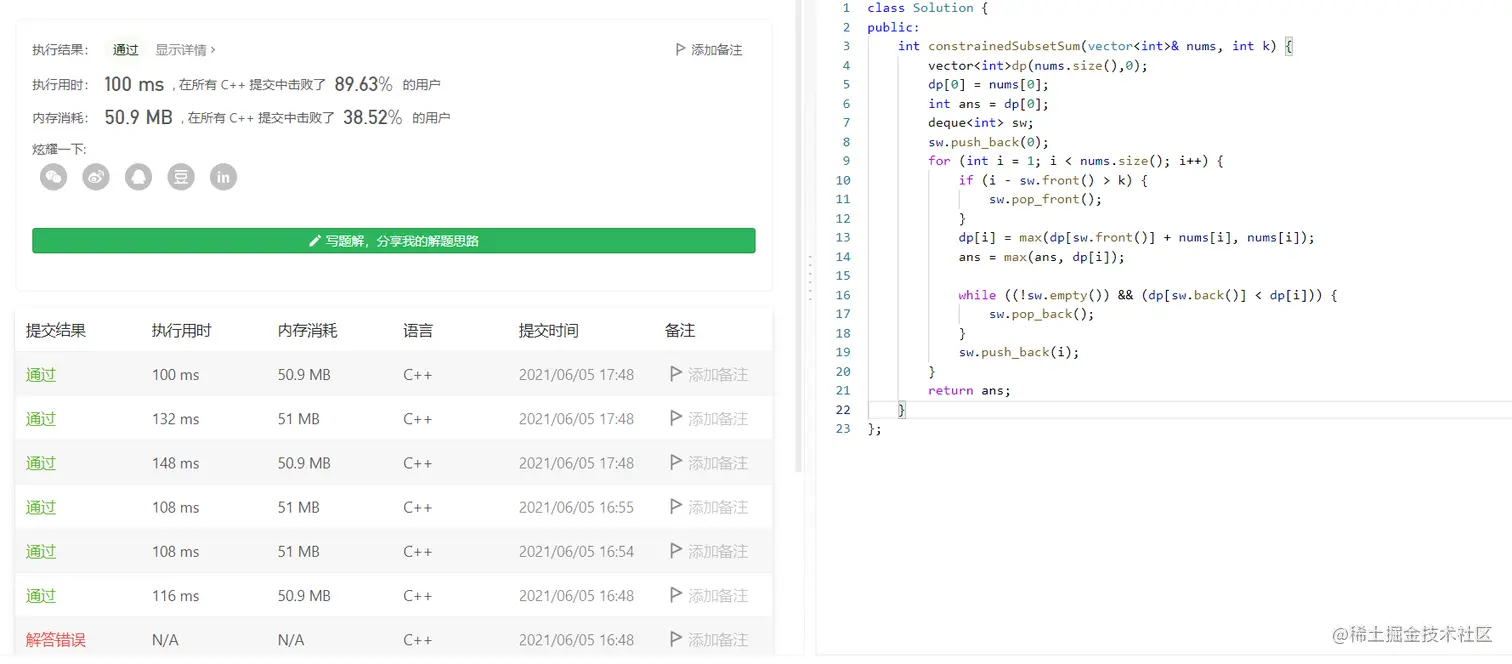Click the note flag in the 116 ms row
The image size is (1512, 664).
676,595
